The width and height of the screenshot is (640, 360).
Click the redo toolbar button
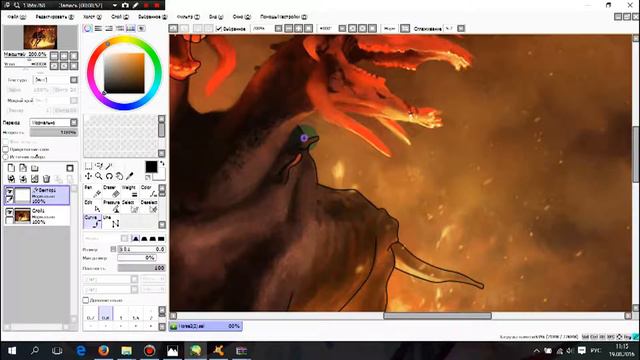click(184, 28)
